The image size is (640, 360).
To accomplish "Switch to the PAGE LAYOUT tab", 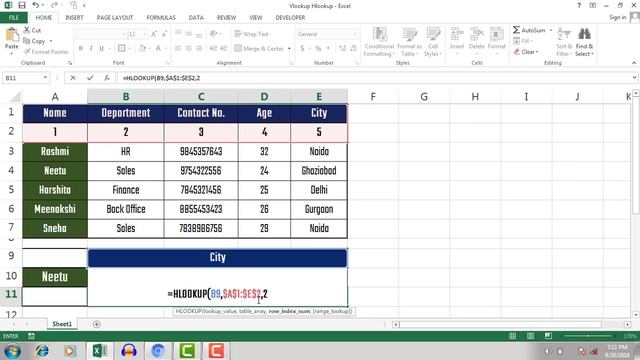I will [x=115, y=18].
